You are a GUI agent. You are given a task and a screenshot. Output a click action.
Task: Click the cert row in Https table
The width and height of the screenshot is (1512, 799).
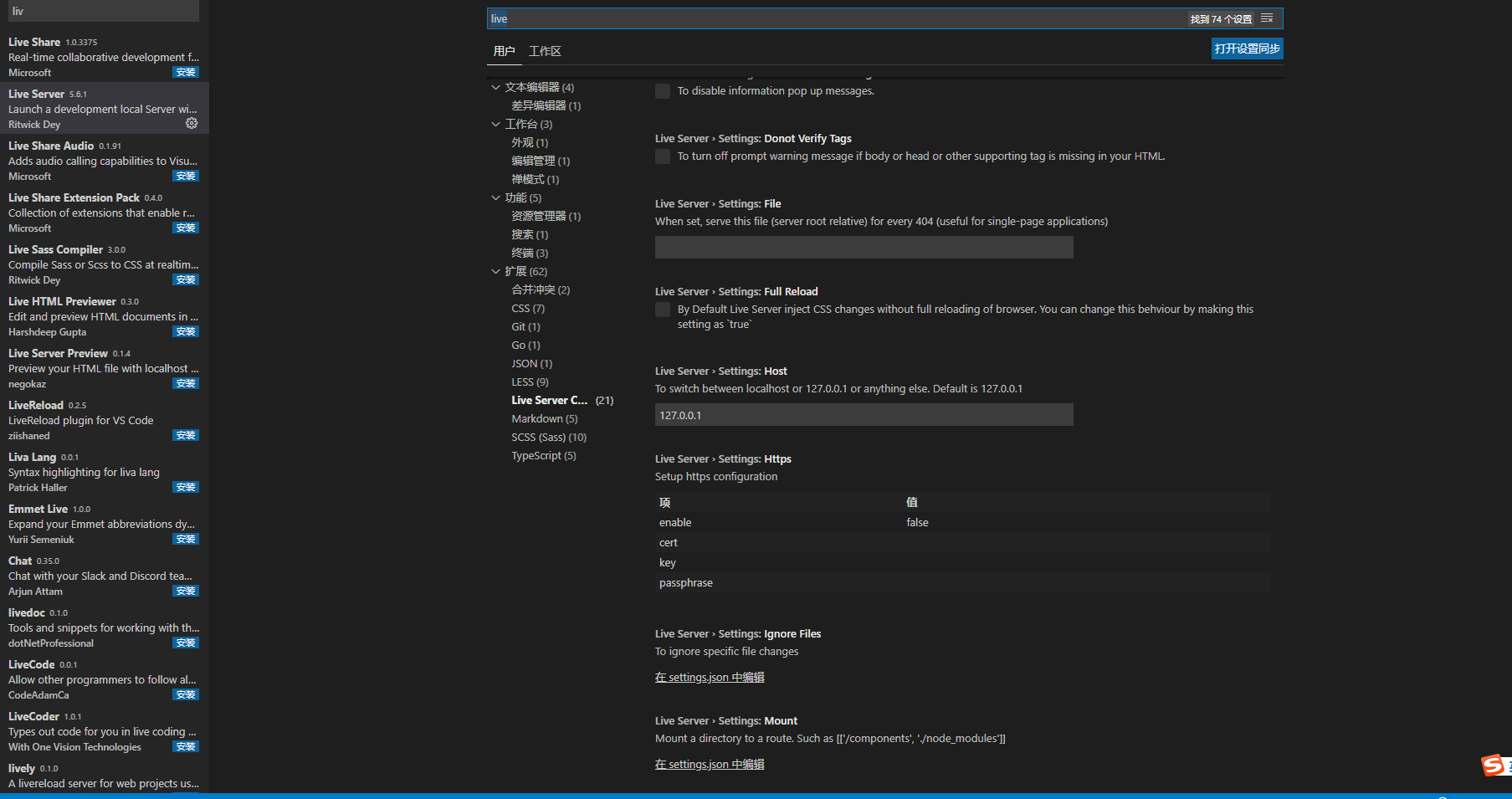pyautogui.click(x=963, y=542)
